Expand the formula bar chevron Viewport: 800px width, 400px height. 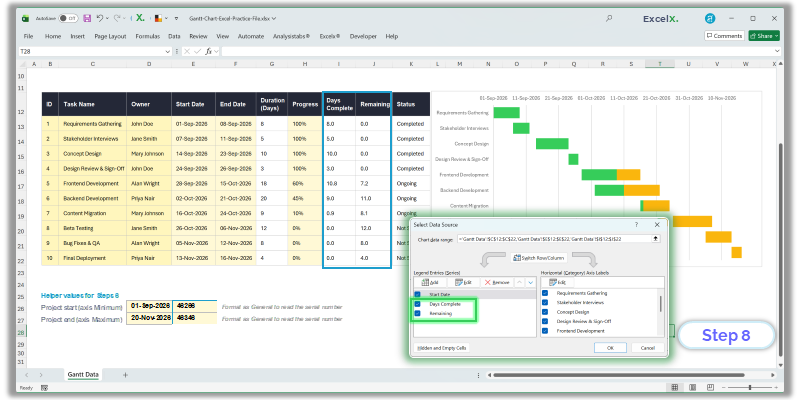pyautogui.click(x=778, y=51)
